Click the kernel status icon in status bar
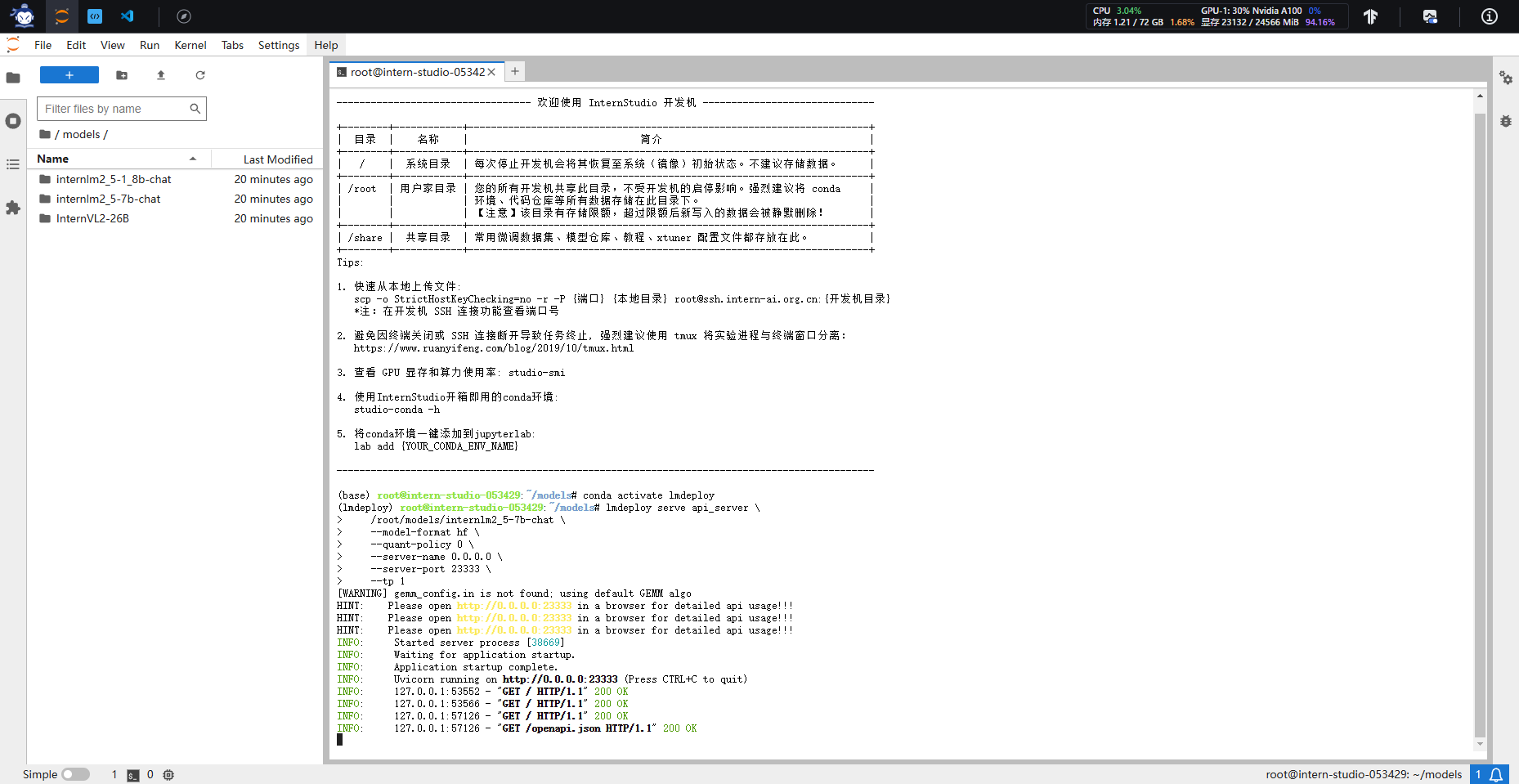Image resolution: width=1519 pixels, height=784 pixels. click(168, 775)
